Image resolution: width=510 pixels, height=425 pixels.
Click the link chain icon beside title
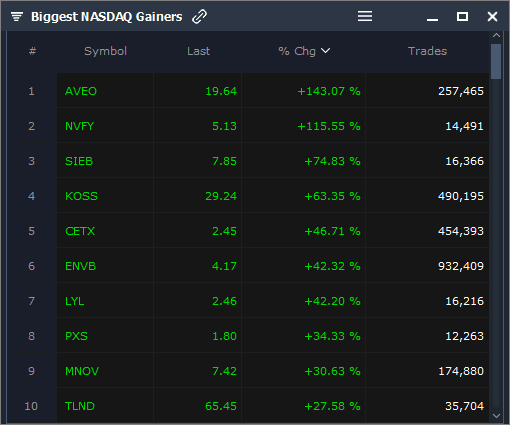pos(199,16)
